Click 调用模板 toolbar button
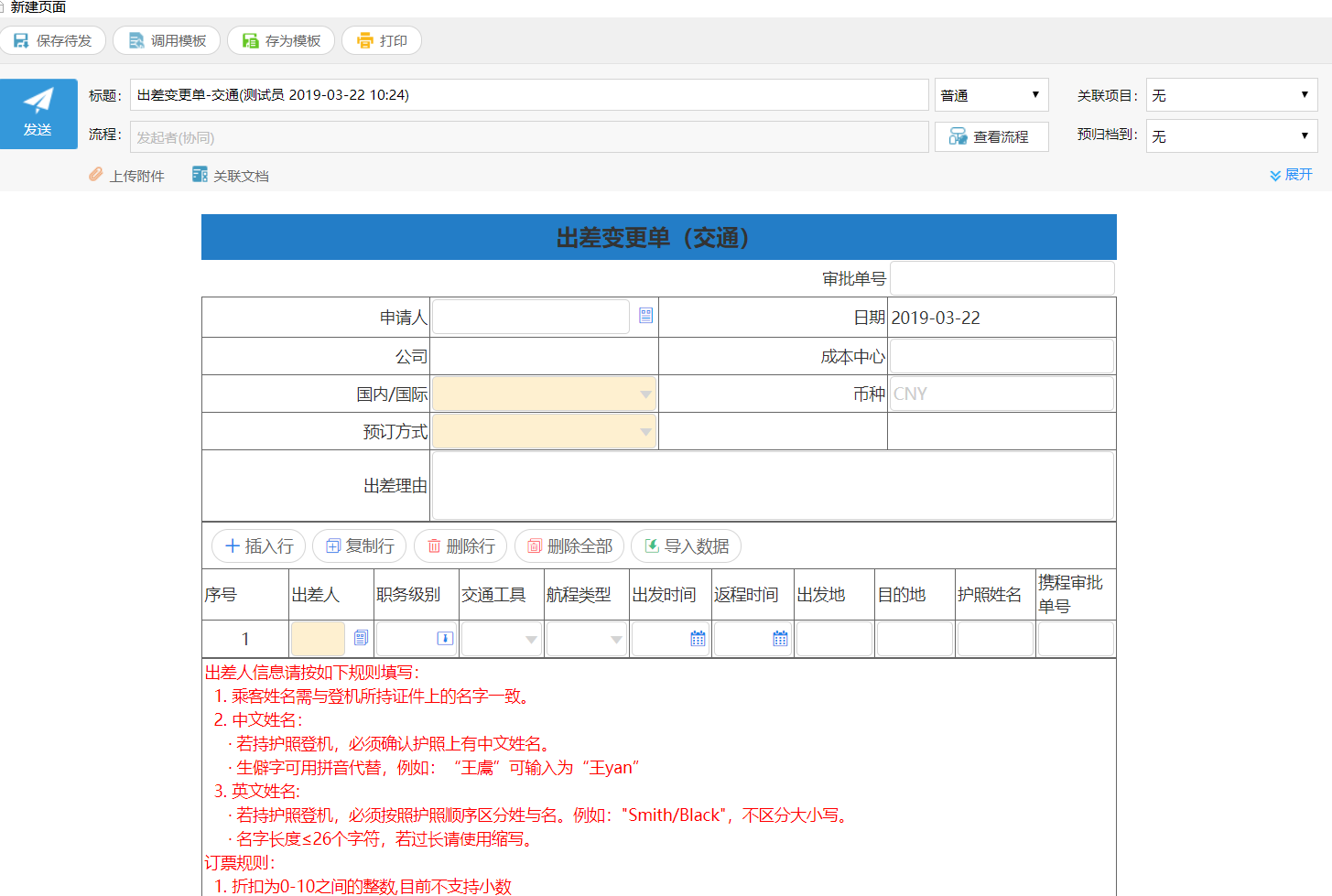 (167, 41)
